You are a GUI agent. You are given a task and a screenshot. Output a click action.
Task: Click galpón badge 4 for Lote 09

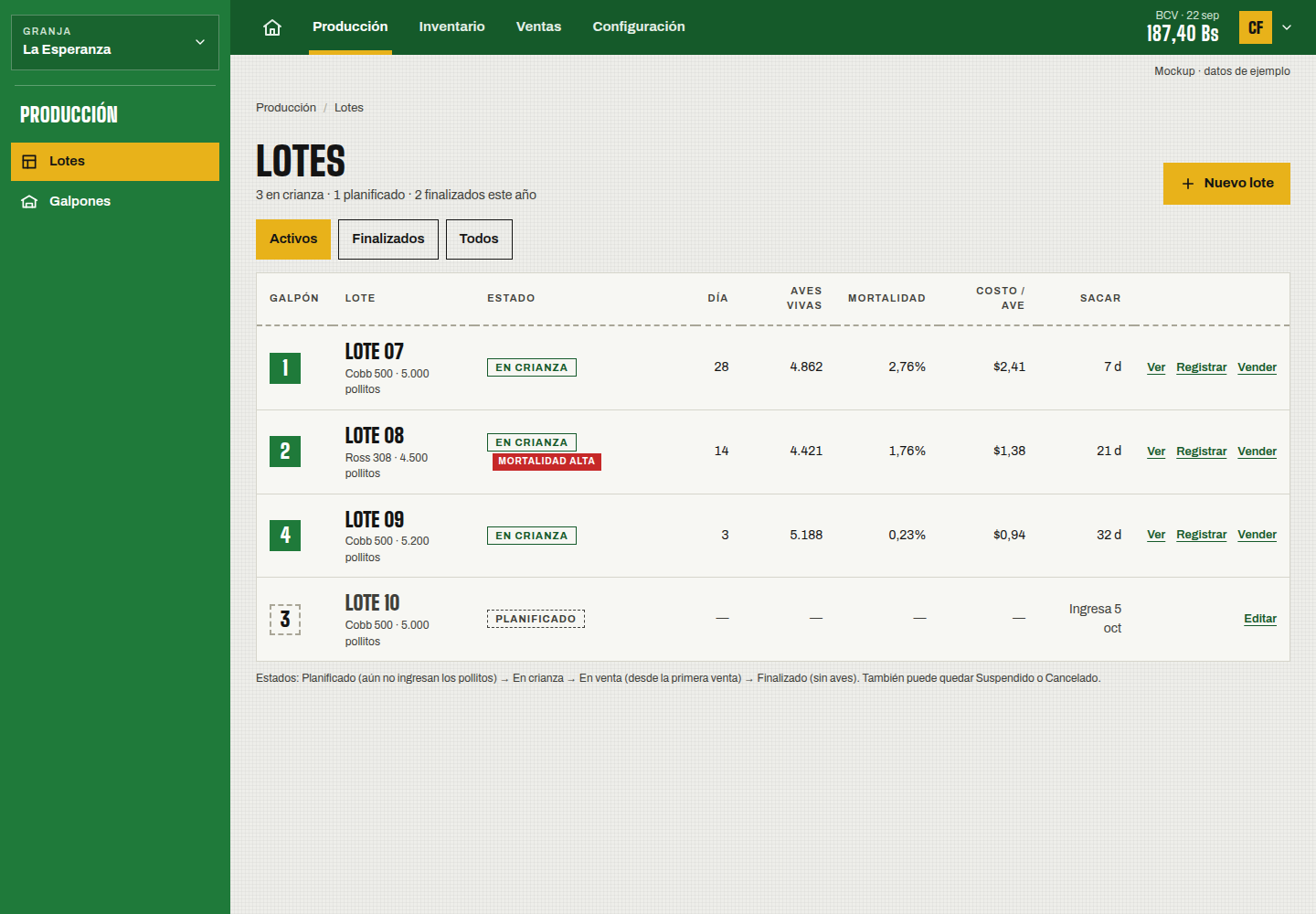pyautogui.click(x=285, y=536)
